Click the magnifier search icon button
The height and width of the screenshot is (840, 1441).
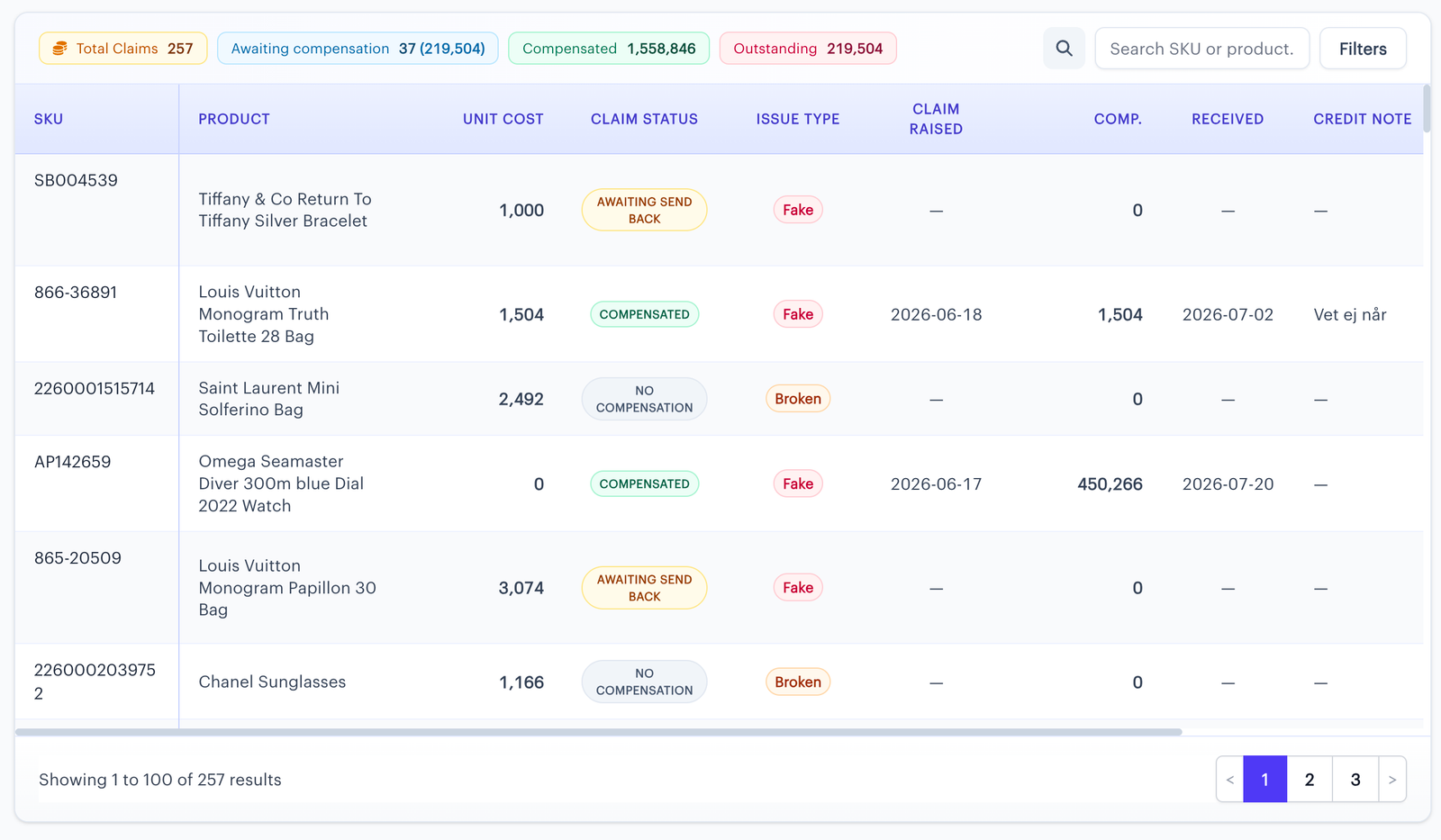click(1064, 49)
